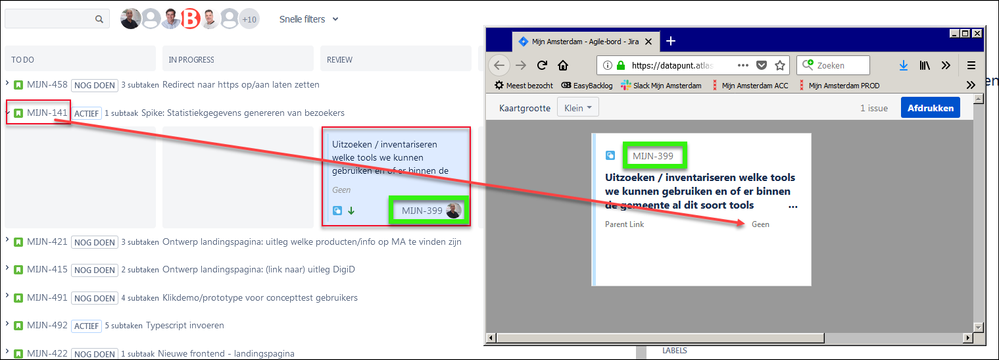The image size is (999, 360).
Task: Expand the MIJN-415 swimlane
Action: [8, 269]
